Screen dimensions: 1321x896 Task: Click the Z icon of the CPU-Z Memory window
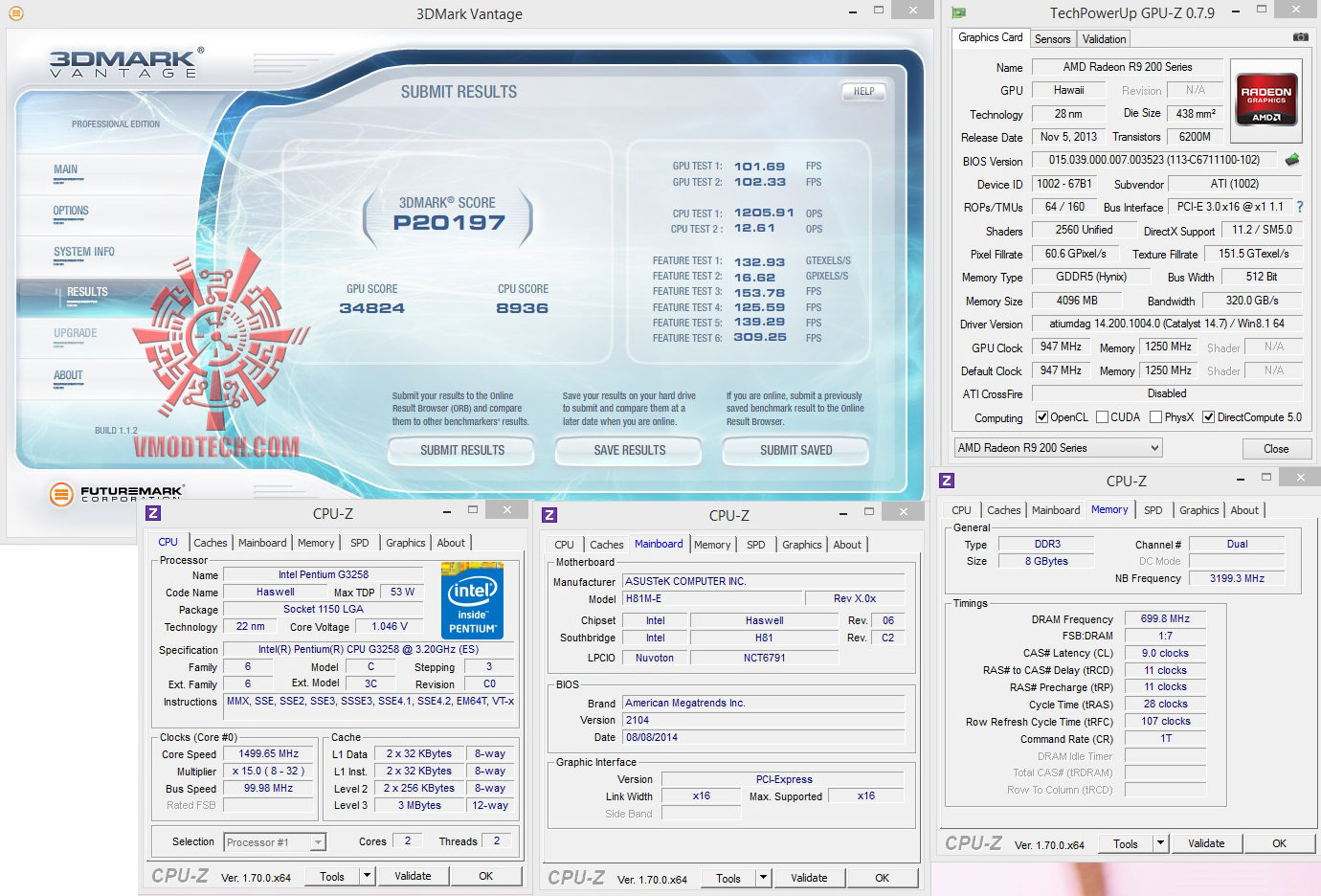pos(947,482)
